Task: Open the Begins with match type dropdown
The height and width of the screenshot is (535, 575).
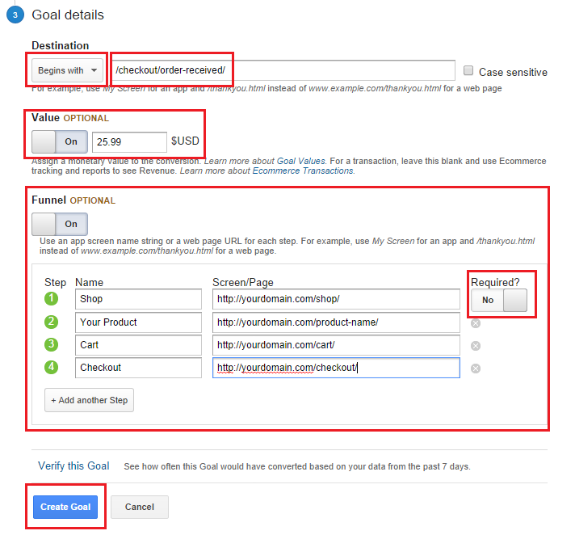Action: (x=66, y=70)
